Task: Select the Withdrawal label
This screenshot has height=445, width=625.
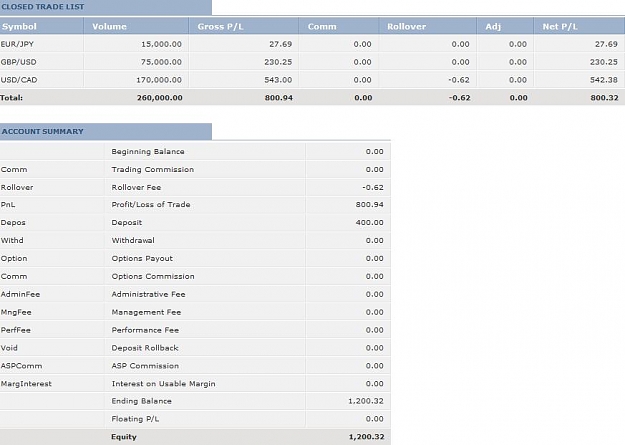Action: (x=133, y=240)
